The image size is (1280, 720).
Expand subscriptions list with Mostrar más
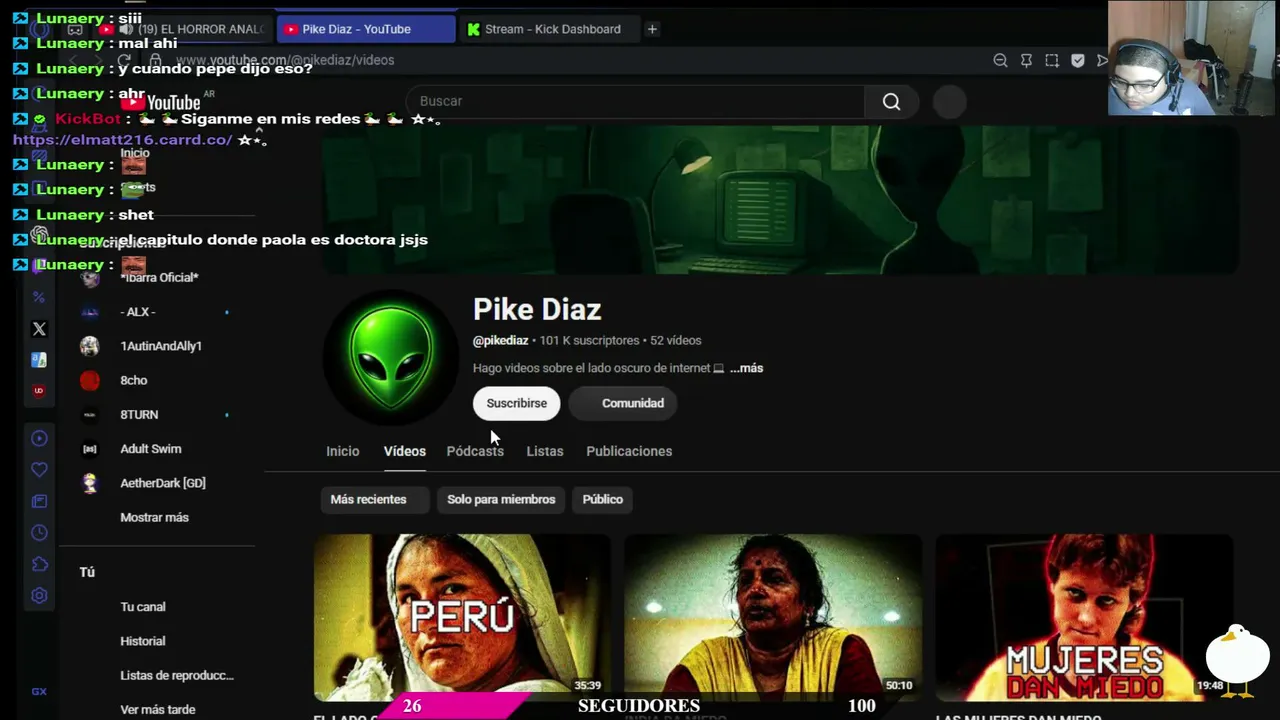pos(154,517)
